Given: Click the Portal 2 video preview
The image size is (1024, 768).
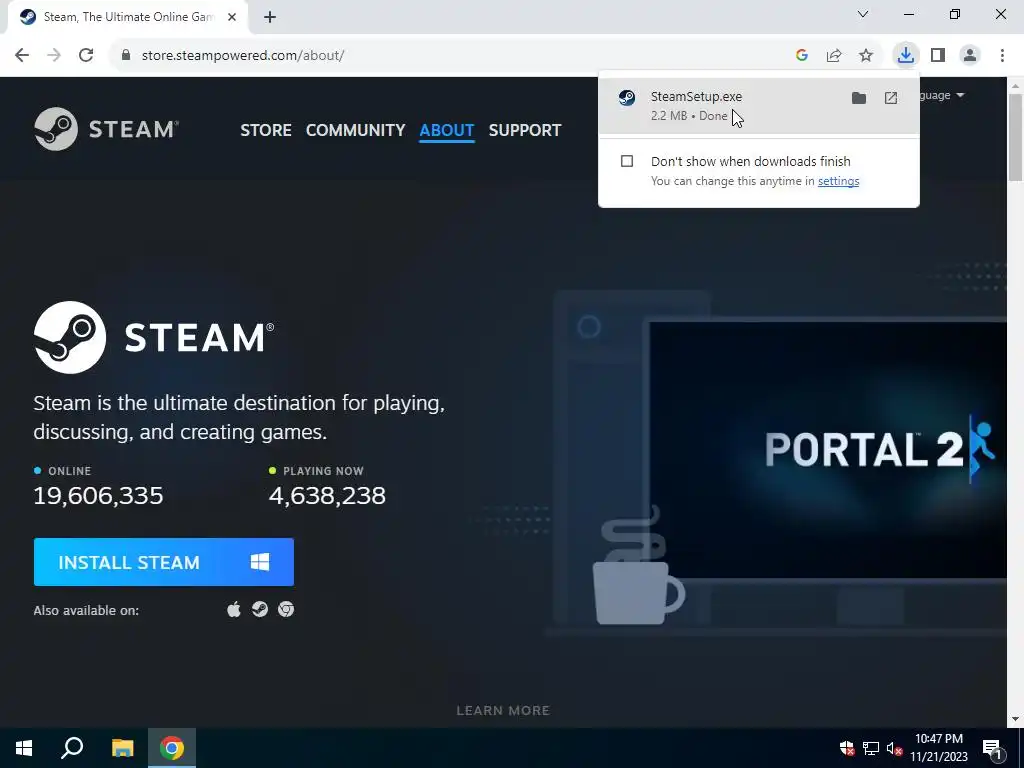Looking at the screenshot, I should tap(828, 449).
